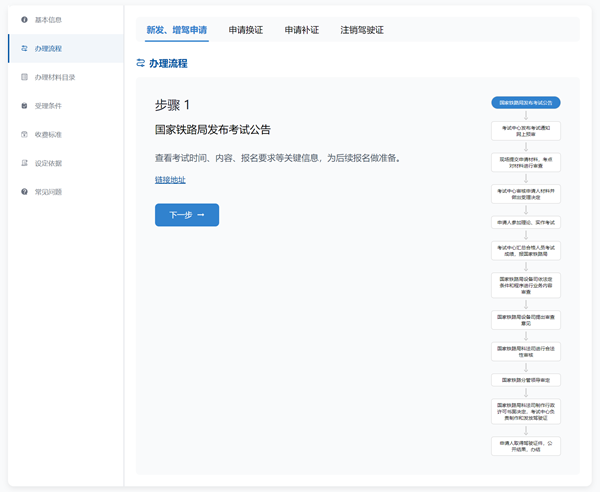Go to 收费标准 in the sidebar menu
Screen dimensions: 600x492
coord(48,134)
